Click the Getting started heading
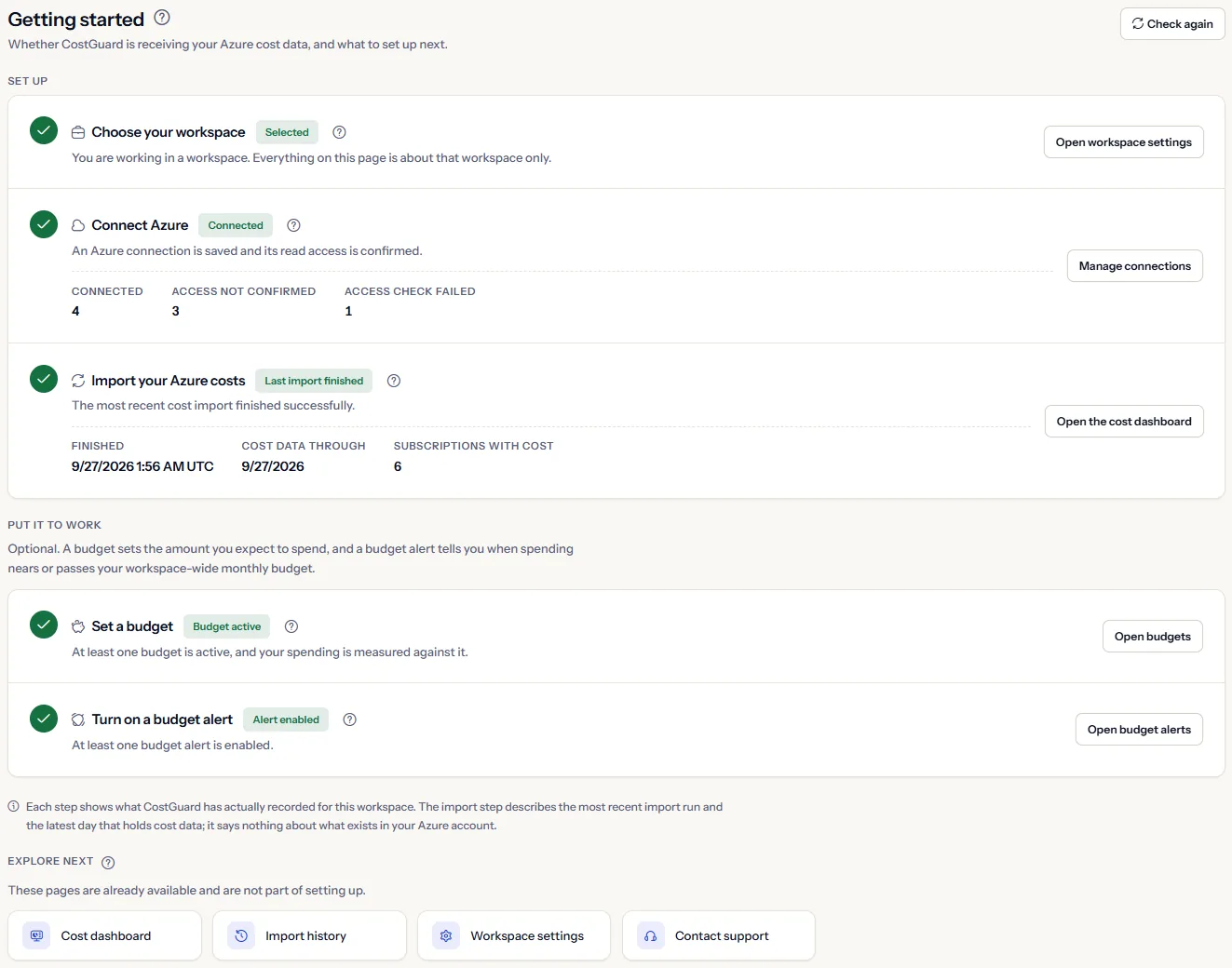 [x=76, y=20]
